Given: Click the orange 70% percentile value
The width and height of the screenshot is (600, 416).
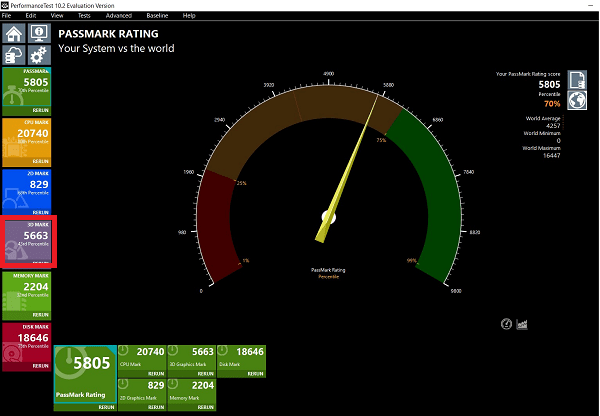Looking at the screenshot, I should pyautogui.click(x=552, y=104).
